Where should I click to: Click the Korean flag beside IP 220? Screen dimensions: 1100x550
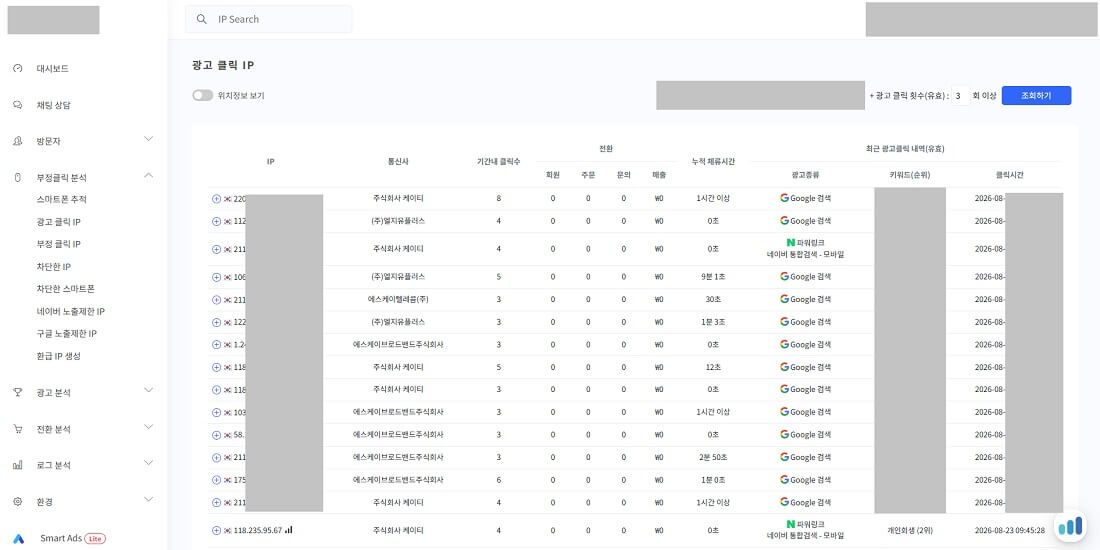227,199
